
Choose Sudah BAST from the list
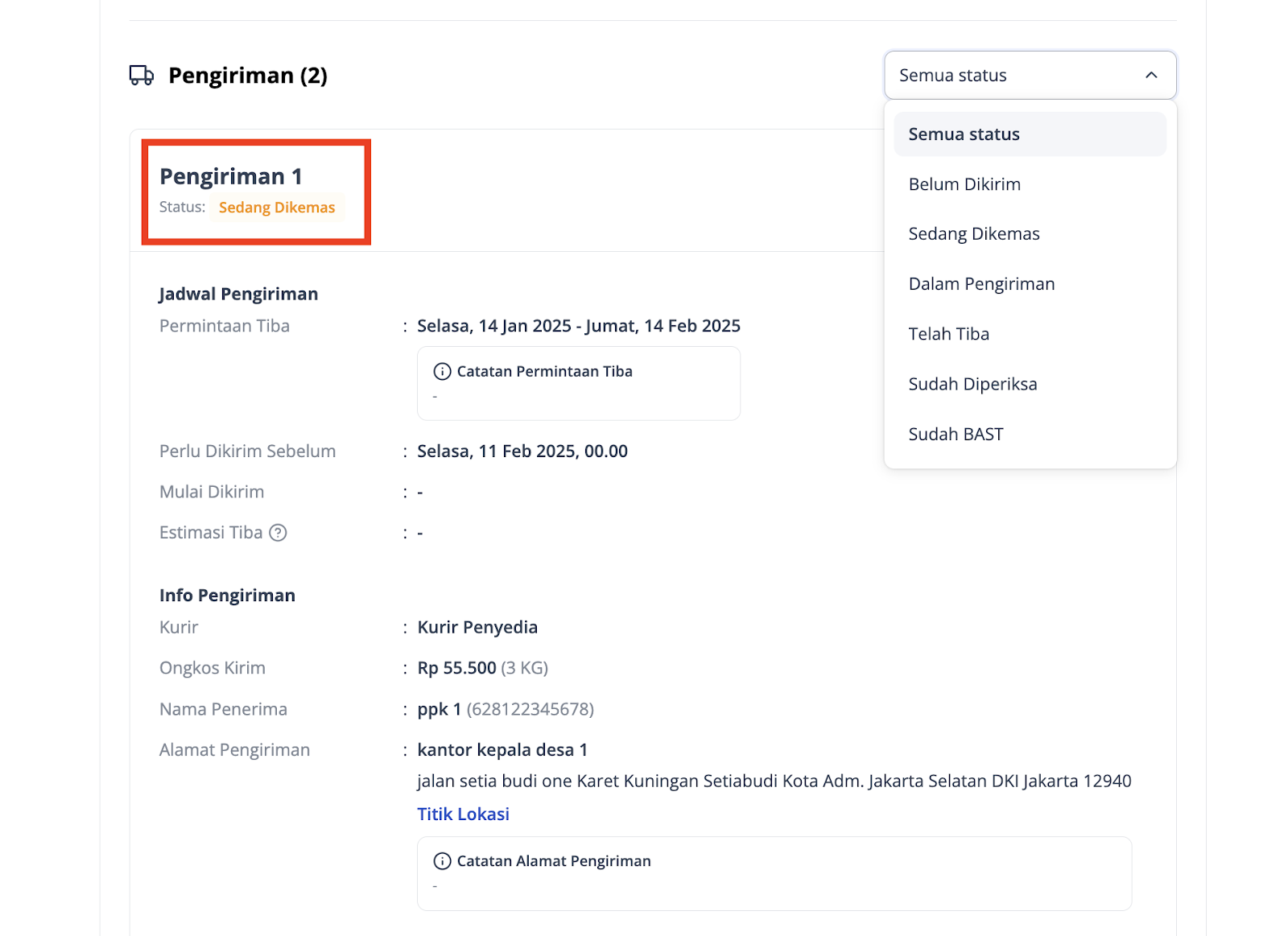1030,435
